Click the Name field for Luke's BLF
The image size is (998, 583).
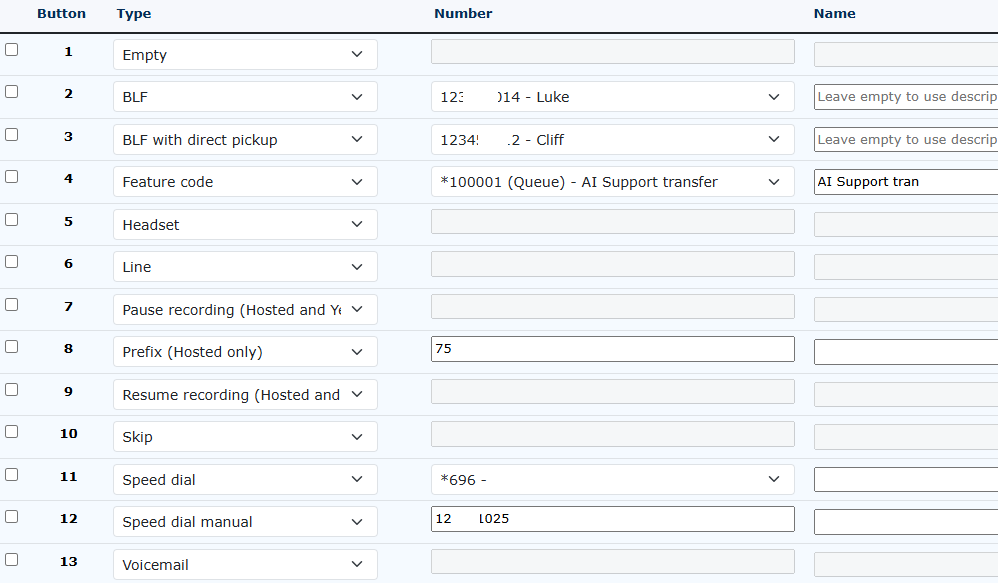(x=905, y=97)
